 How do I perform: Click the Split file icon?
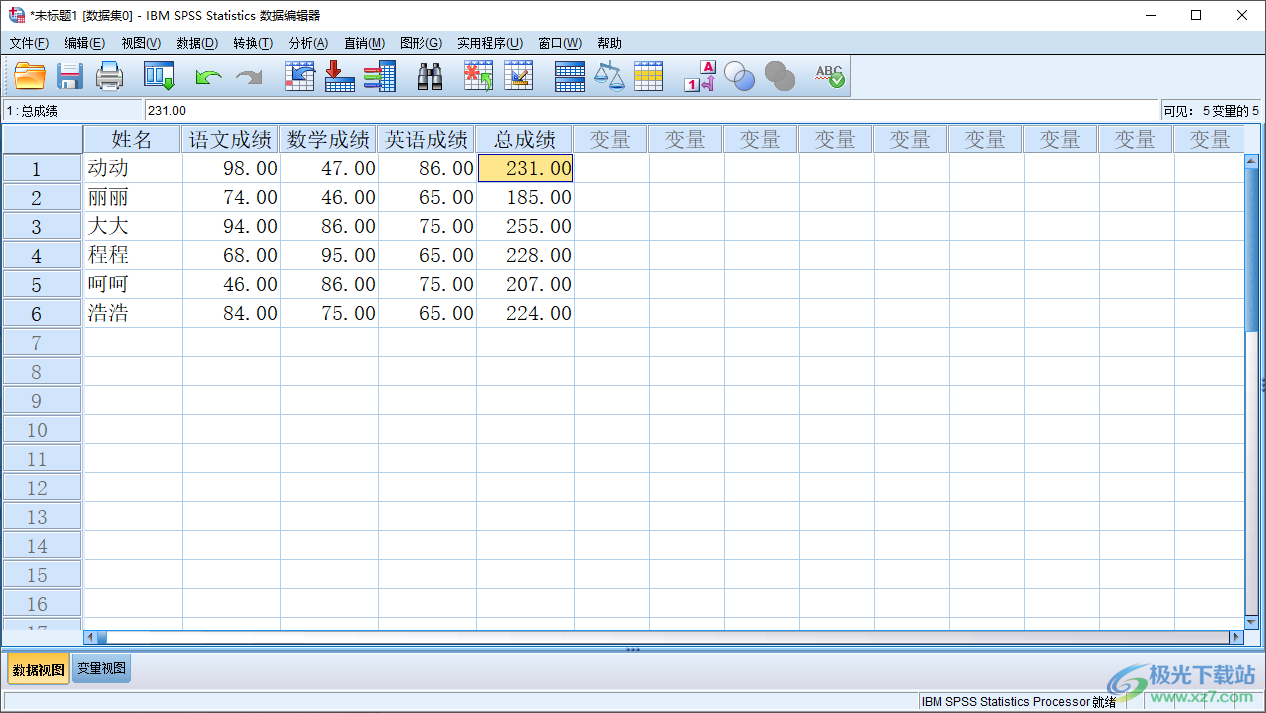pos(570,76)
